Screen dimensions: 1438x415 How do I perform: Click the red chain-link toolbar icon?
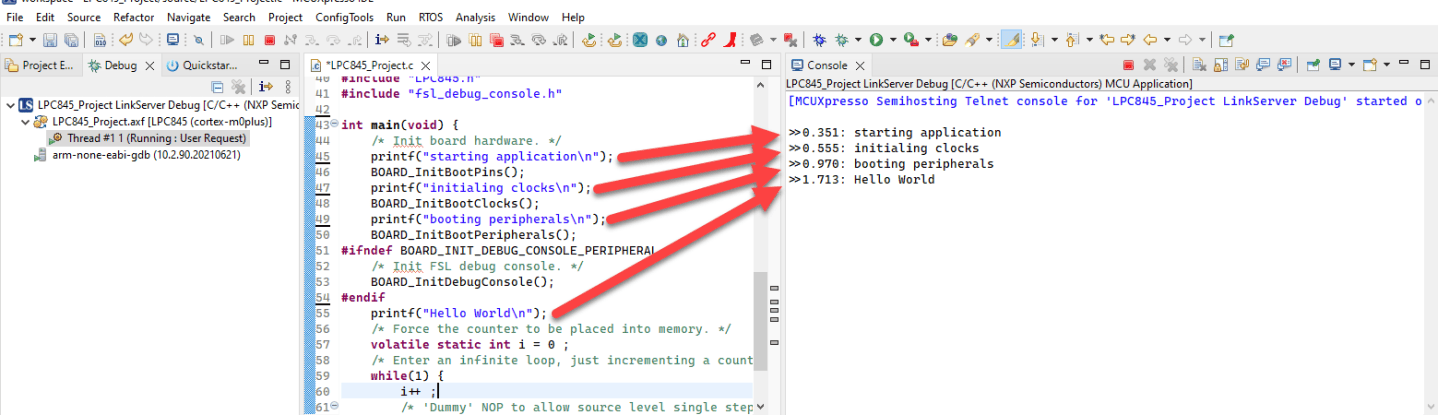(707, 40)
